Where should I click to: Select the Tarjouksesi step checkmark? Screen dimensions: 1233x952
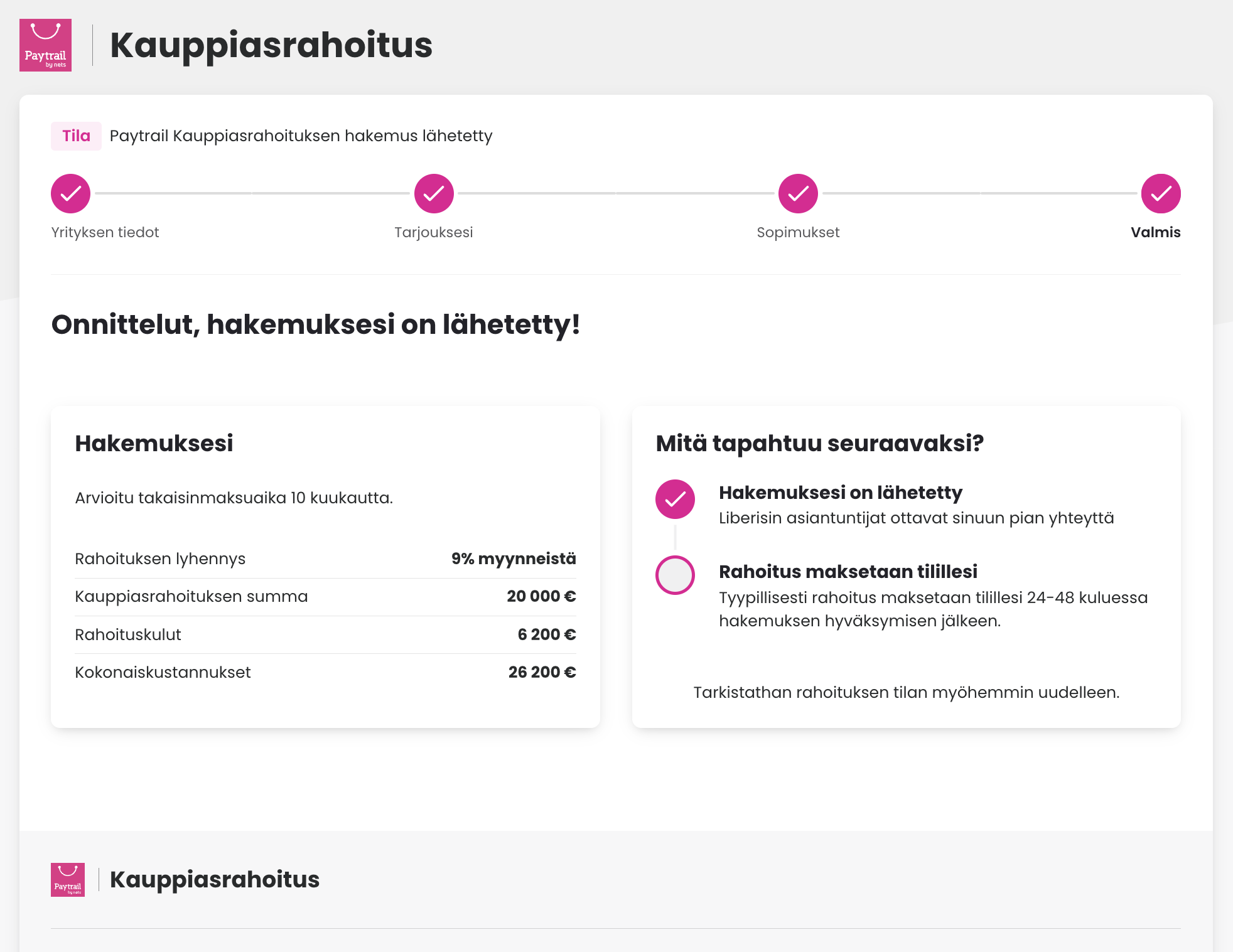(434, 193)
